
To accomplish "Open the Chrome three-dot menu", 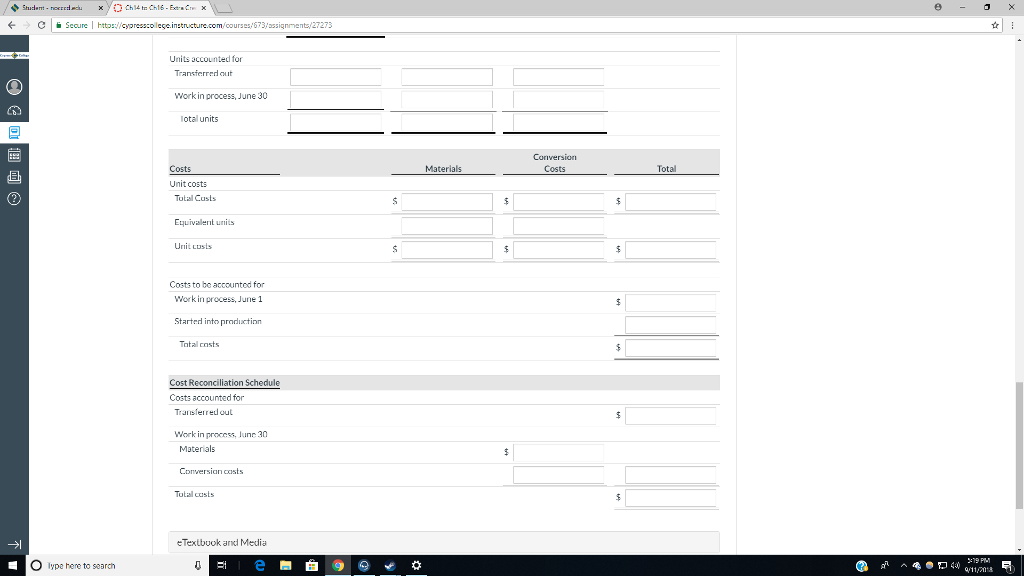I will click(x=1012, y=25).
